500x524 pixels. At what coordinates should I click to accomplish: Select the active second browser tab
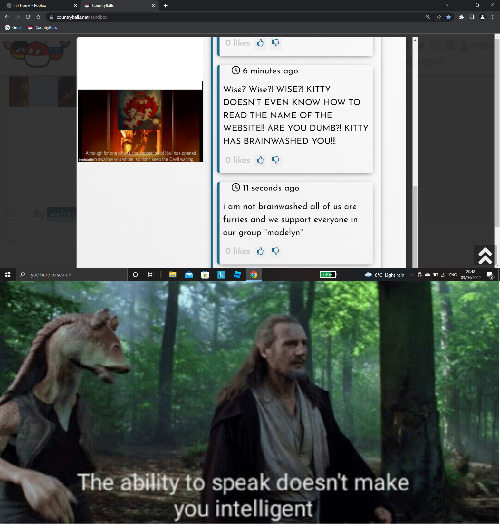120,6
